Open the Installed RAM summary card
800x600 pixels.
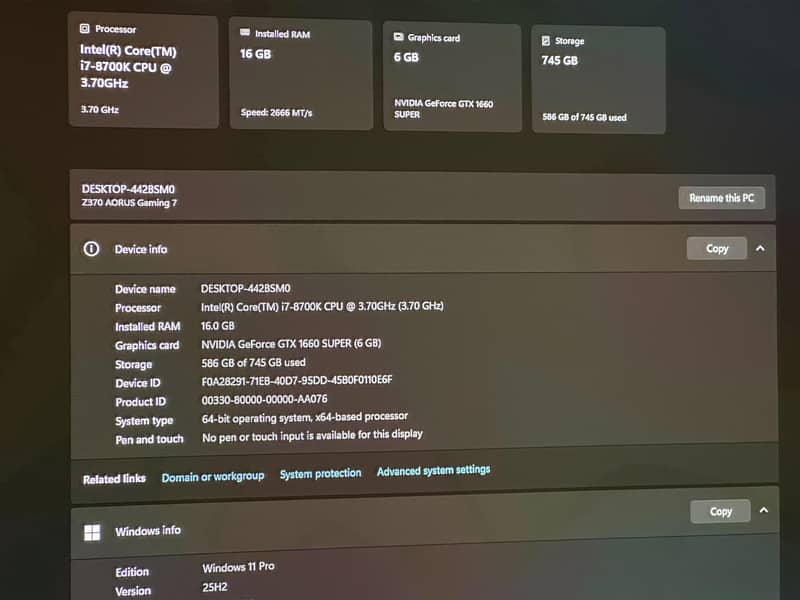[x=301, y=74]
